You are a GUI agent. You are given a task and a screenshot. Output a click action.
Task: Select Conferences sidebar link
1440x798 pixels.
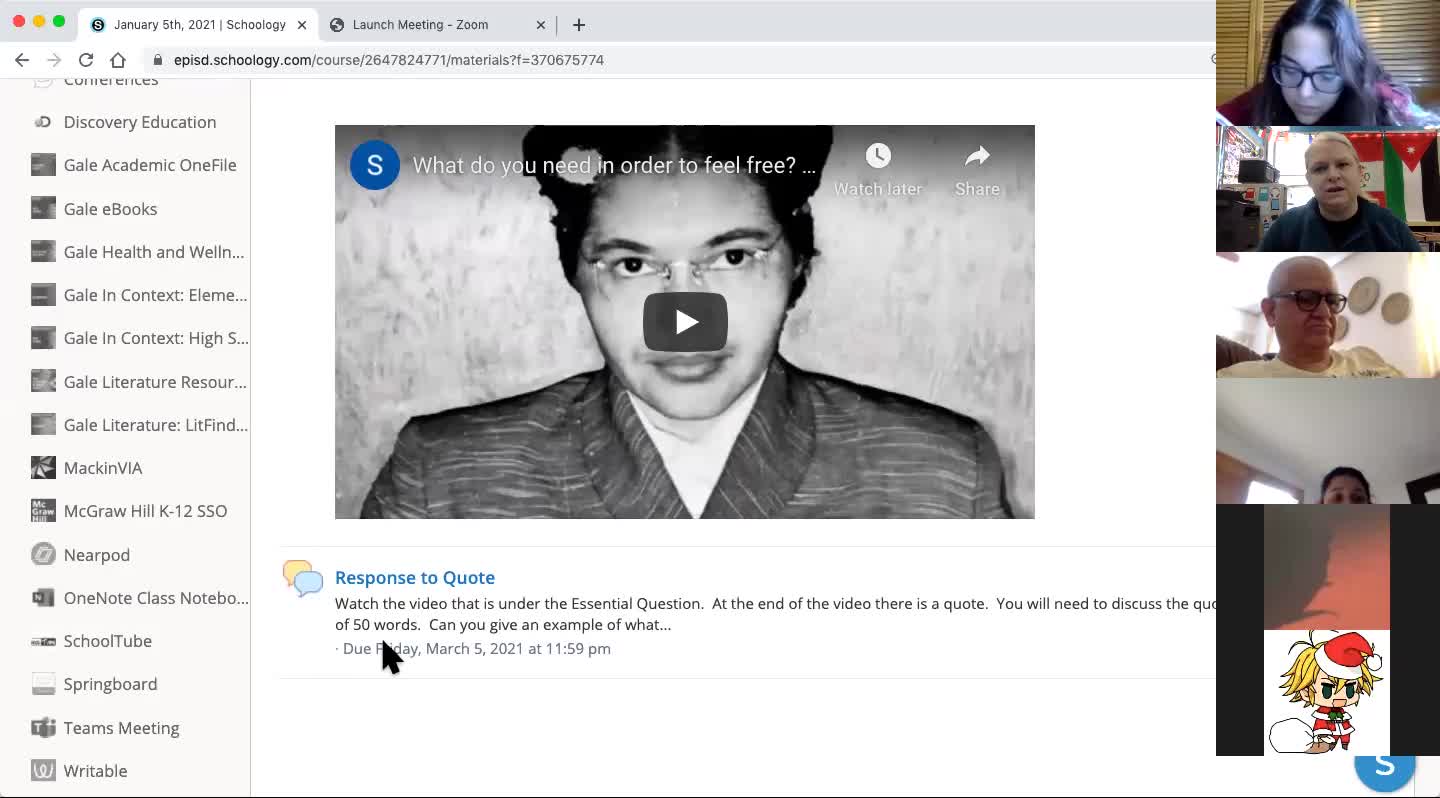(x=111, y=81)
